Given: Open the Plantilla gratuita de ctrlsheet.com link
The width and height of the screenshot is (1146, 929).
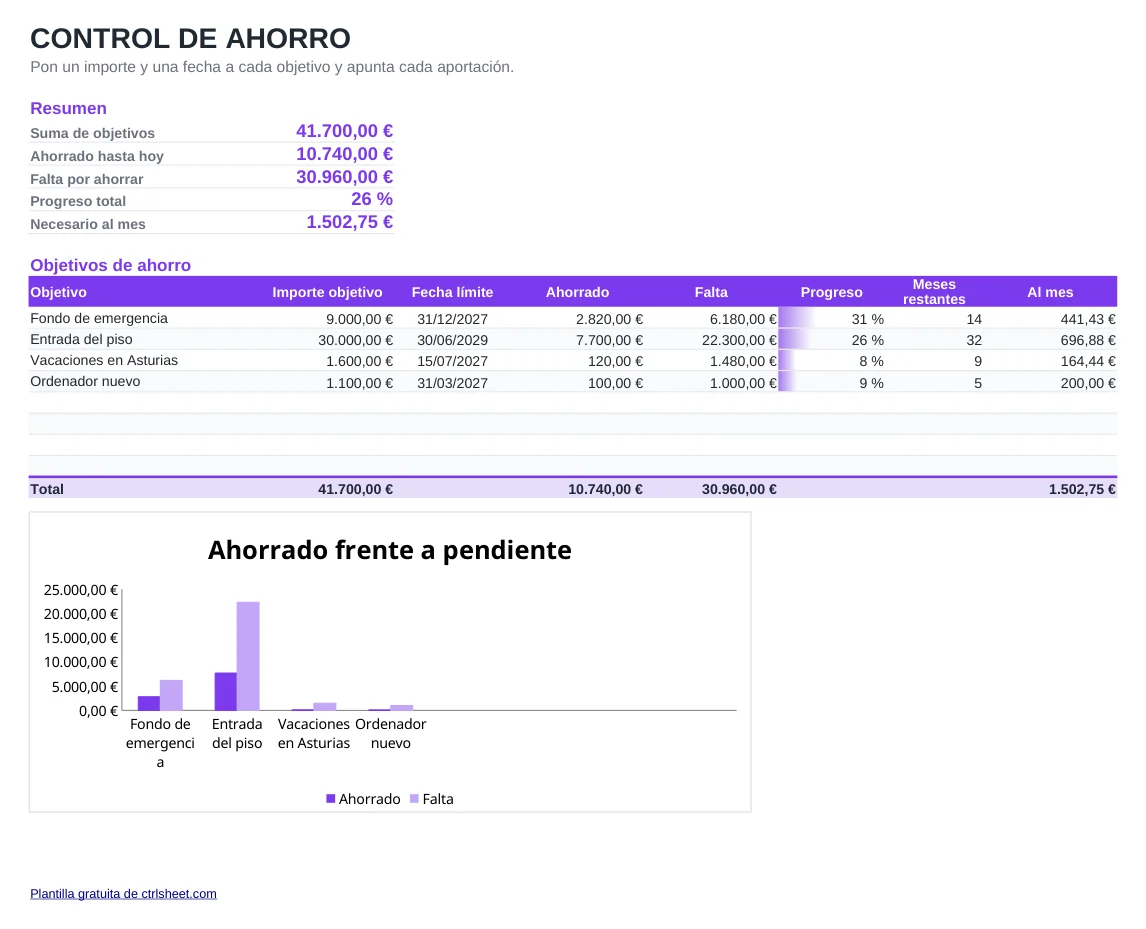Looking at the screenshot, I should 123,893.
